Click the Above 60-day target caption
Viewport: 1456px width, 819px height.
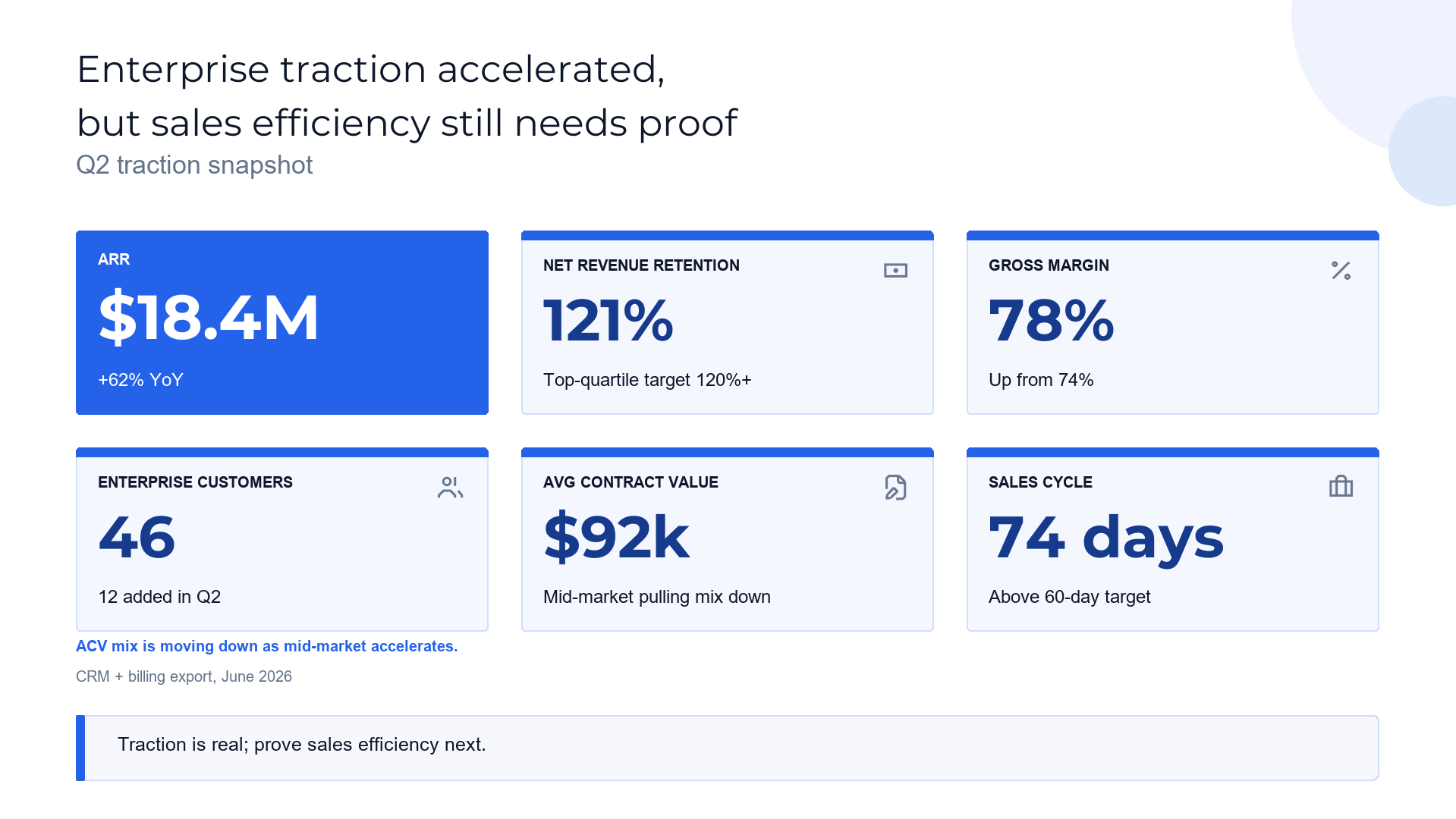click(x=1069, y=598)
